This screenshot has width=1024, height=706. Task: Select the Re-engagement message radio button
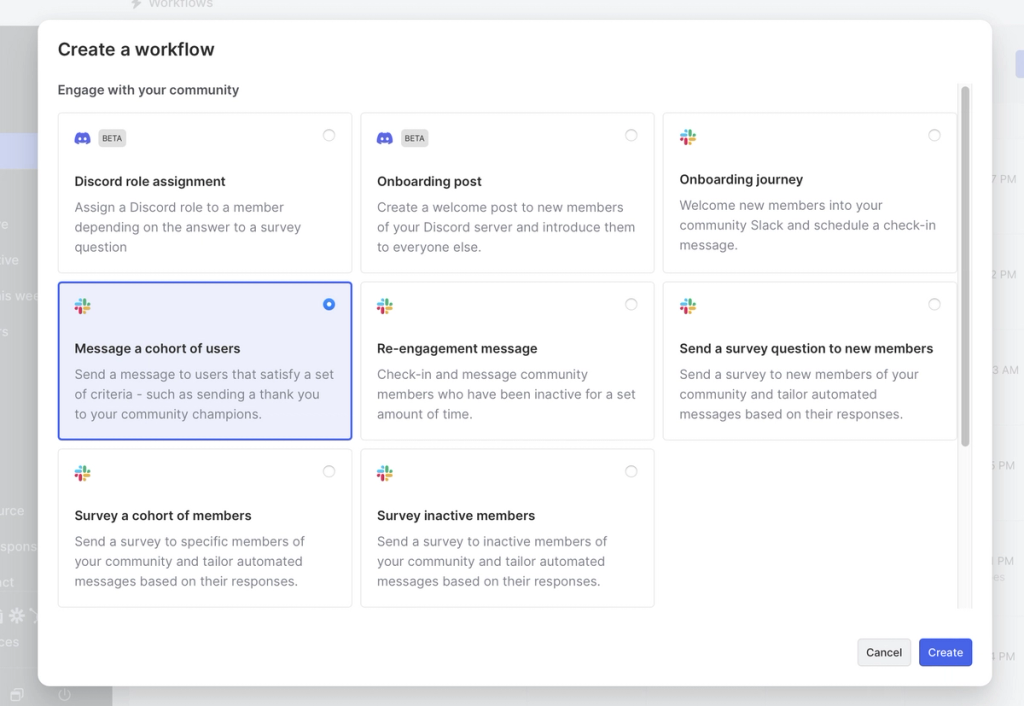[631, 304]
